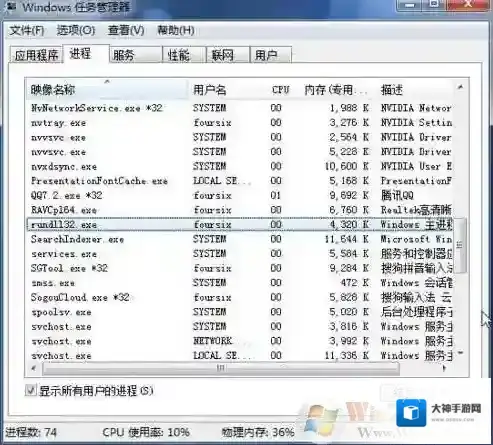The height and width of the screenshot is (445, 493).
Task: Click 腾讯QQ description cell
Action: click(x=397, y=195)
